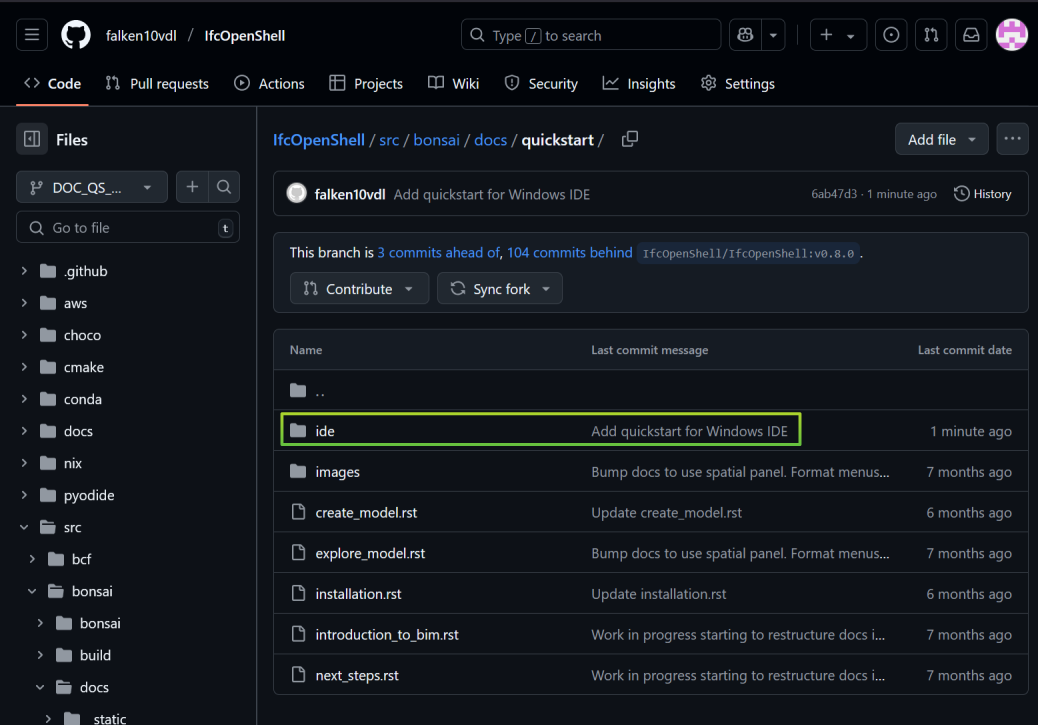The image size is (1038, 725).
Task: View commit History
Action: (982, 194)
